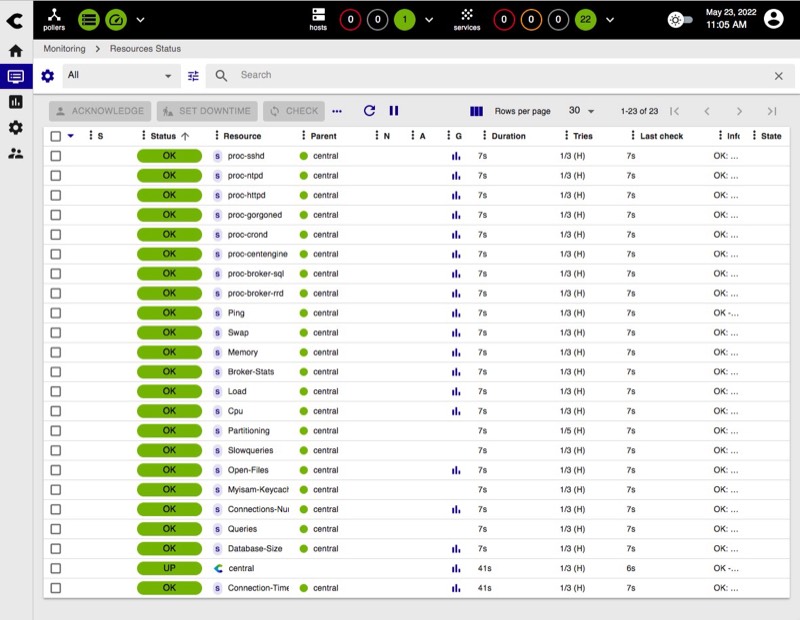This screenshot has width=800, height=620.
Task: Show graph for proc-sshd service
Action: point(456,156)
